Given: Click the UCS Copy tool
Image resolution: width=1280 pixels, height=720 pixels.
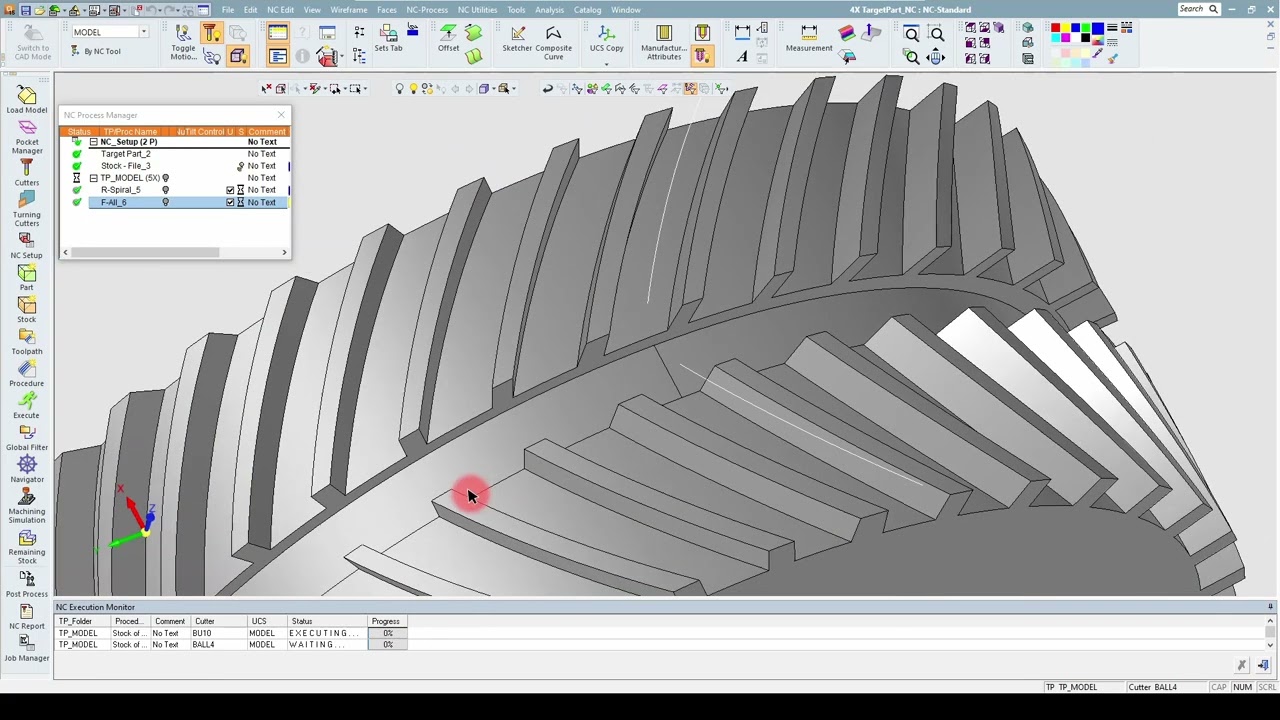Looking at the screenshot, I should 606,40.
